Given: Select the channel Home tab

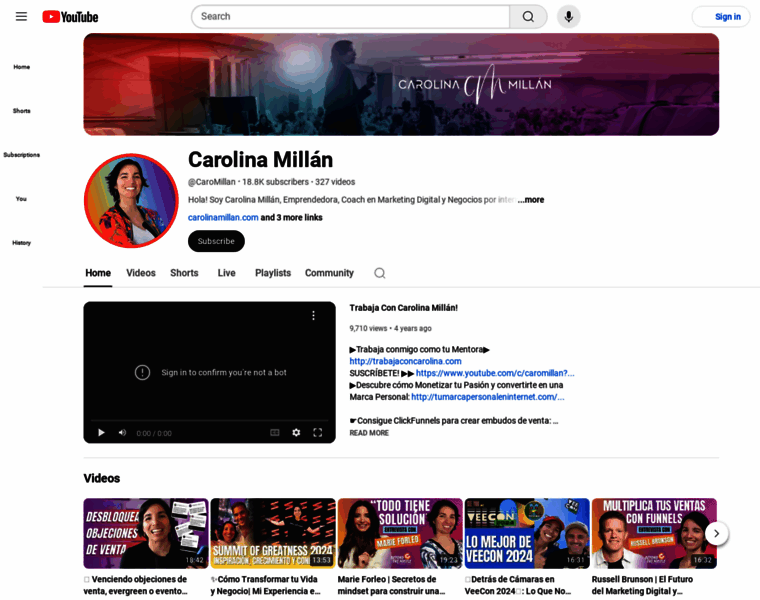Looking at the screenshot, I should [98, 273].
